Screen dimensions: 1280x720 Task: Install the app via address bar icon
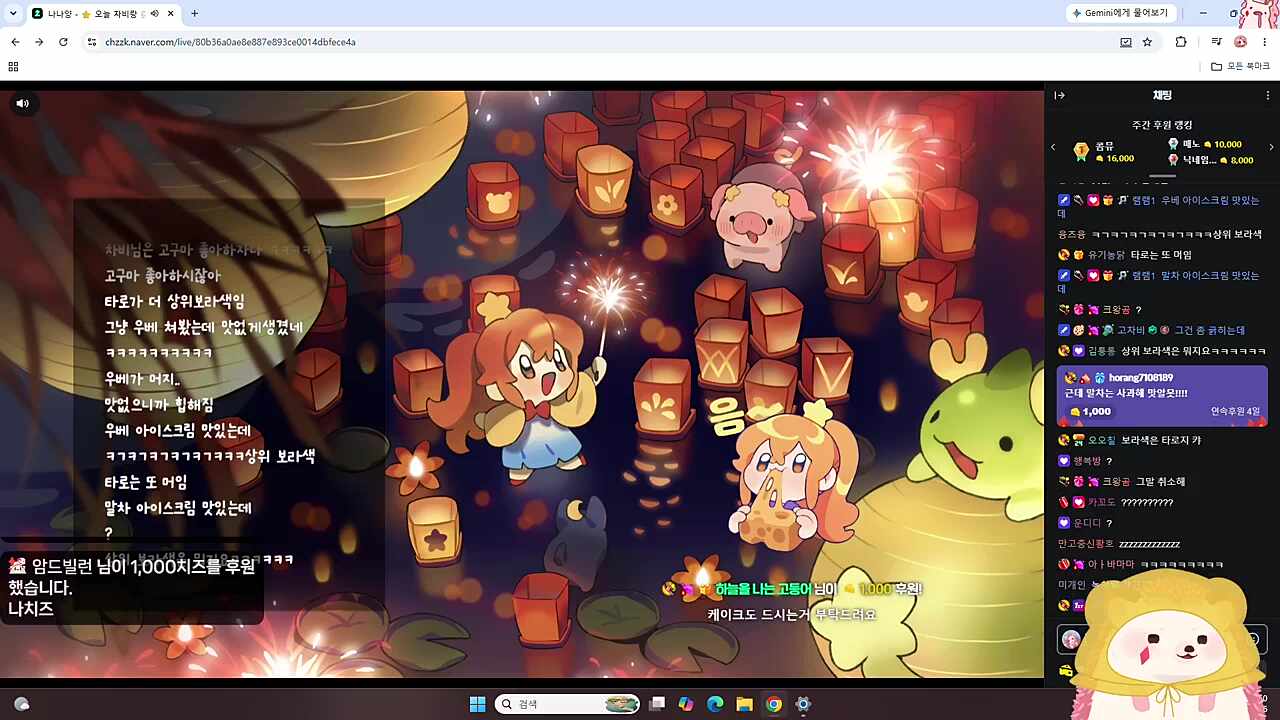tap(1126, 42)
